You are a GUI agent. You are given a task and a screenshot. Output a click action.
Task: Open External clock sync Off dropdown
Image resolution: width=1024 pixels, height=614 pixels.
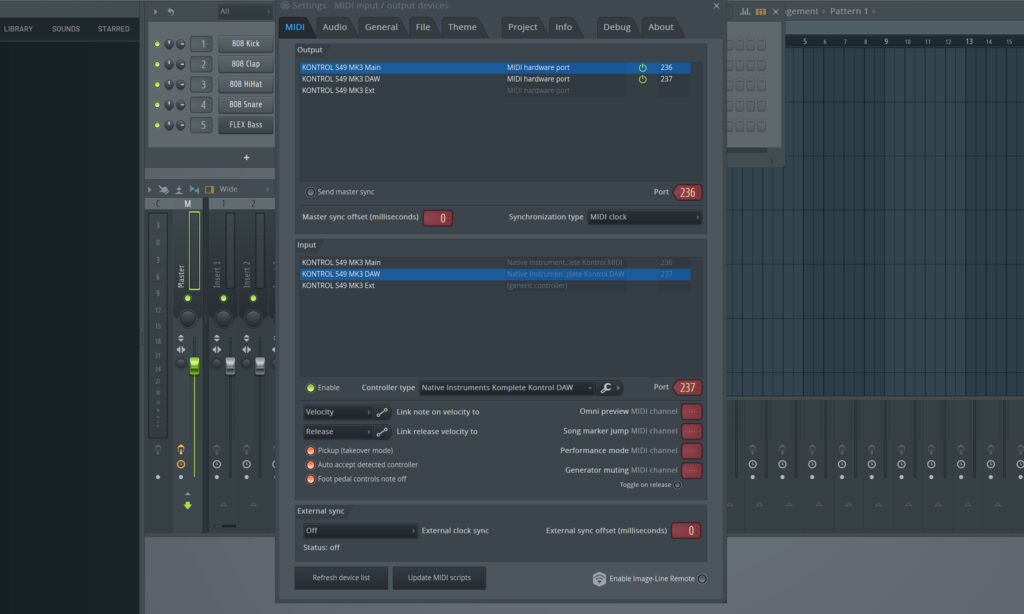(359, 531)
